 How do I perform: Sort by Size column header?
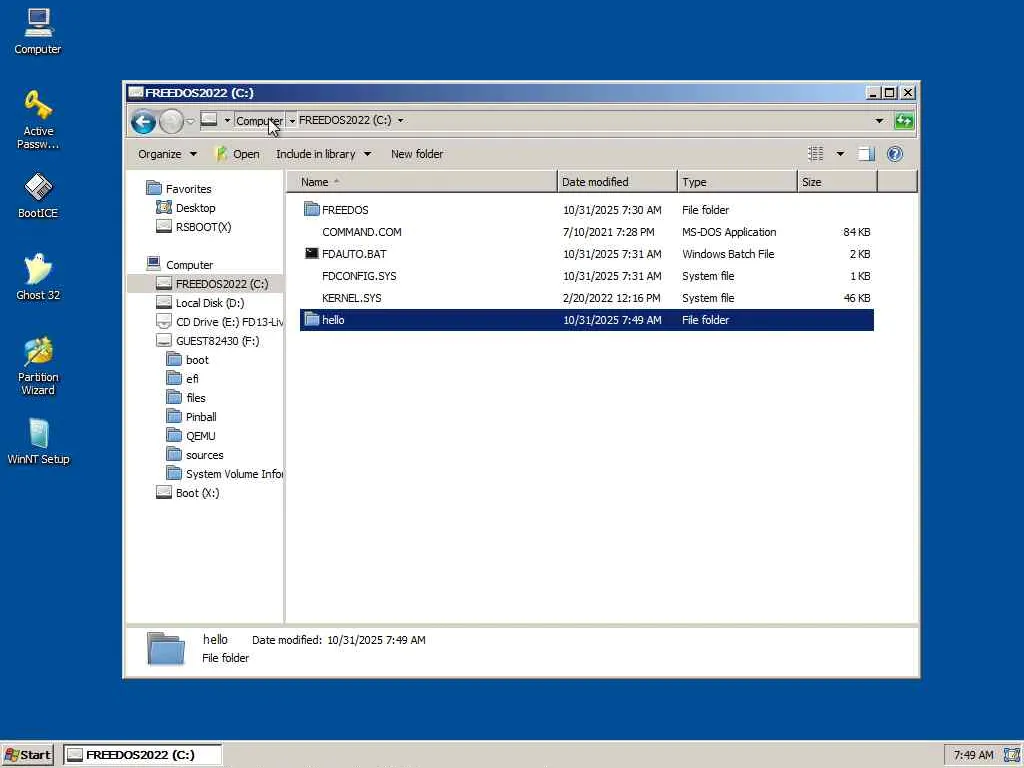pyautogui.click(x=837, y=182)
